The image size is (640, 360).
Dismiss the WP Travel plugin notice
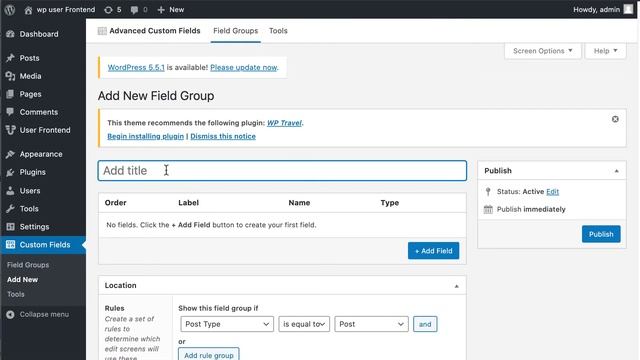tap(615, 119)
